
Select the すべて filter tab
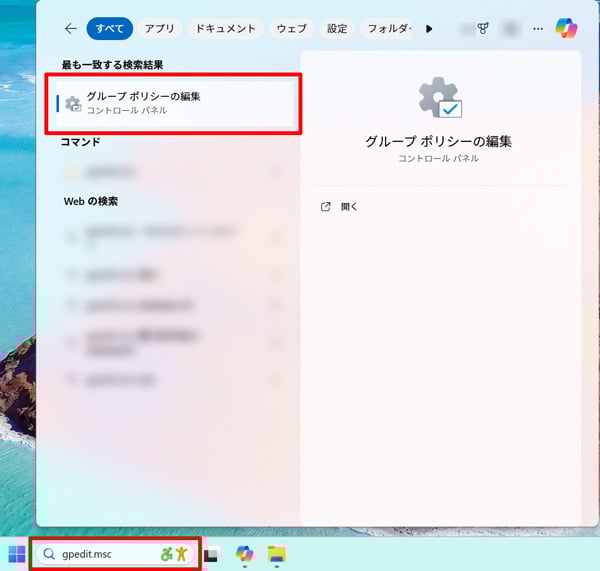(110, 29)
